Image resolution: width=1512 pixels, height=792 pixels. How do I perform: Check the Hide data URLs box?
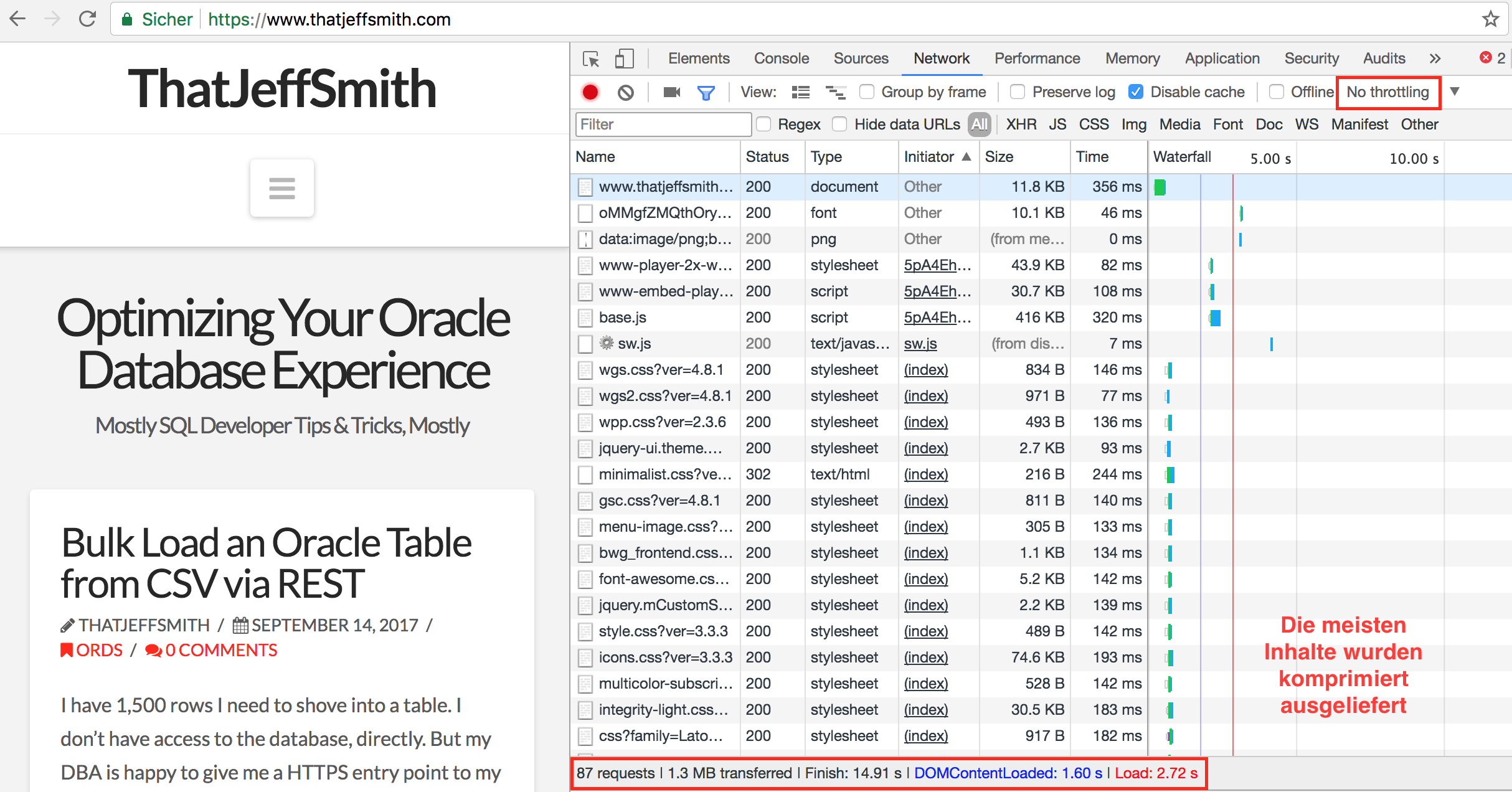tap(840, 125)
